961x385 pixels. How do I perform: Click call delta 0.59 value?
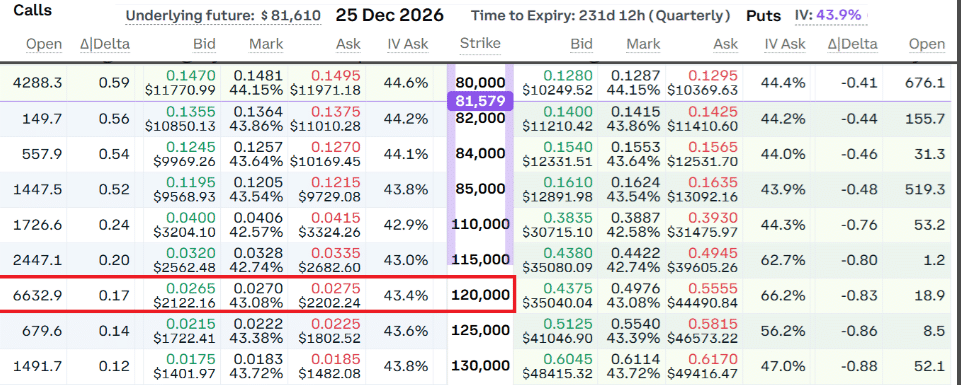point(115,82)
